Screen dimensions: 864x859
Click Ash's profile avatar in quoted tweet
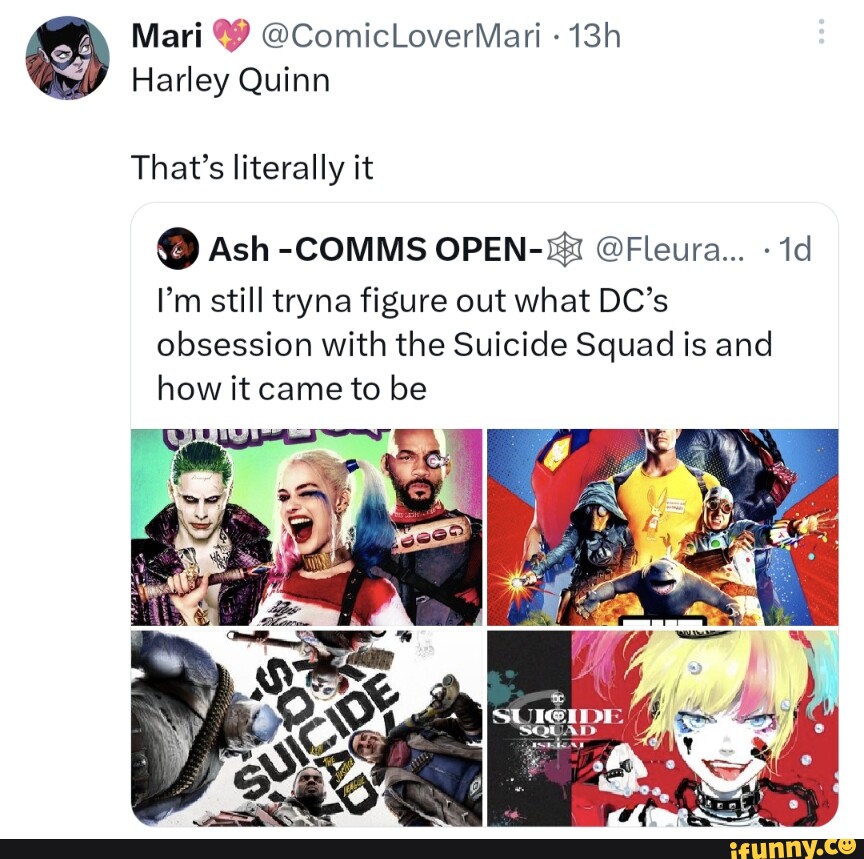tap(177, 249)
